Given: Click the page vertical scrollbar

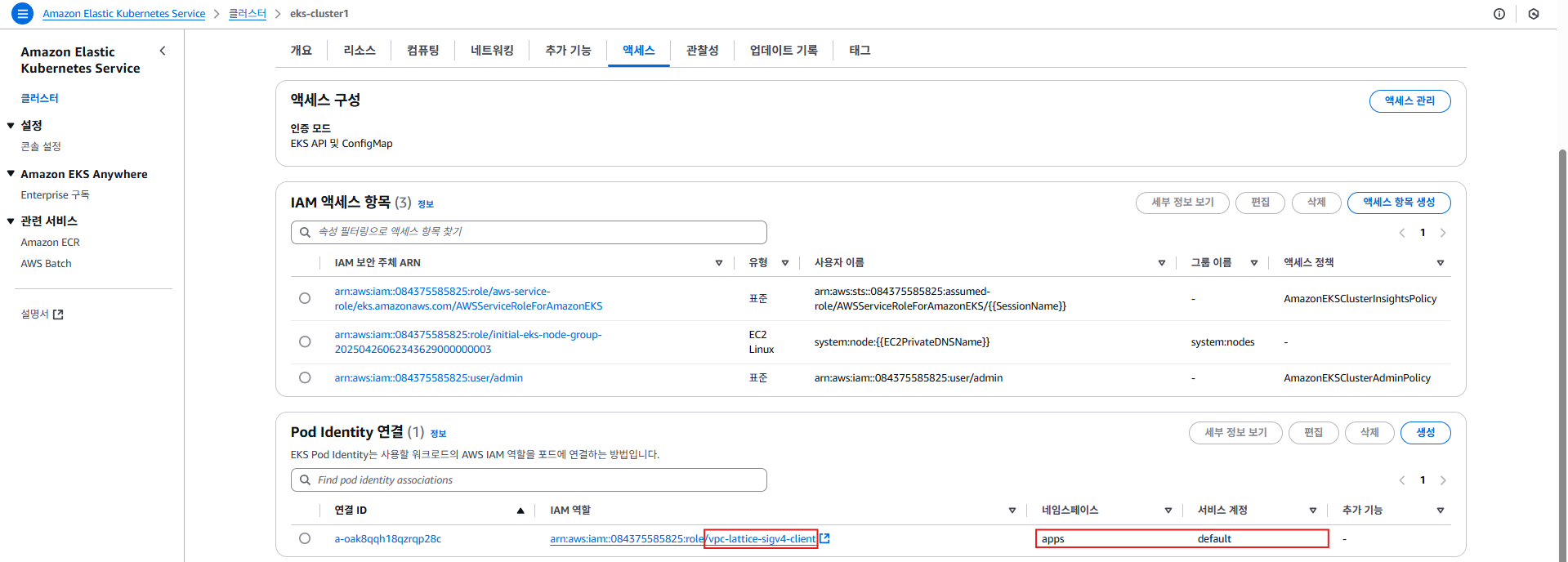Looking at the screenshot, I should point(1562,355).
